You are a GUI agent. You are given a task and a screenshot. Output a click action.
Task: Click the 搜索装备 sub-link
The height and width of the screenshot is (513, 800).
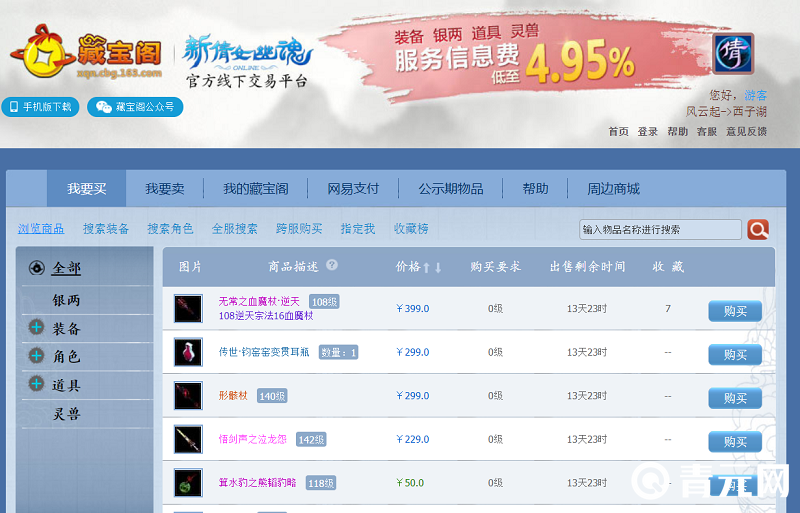106,229
